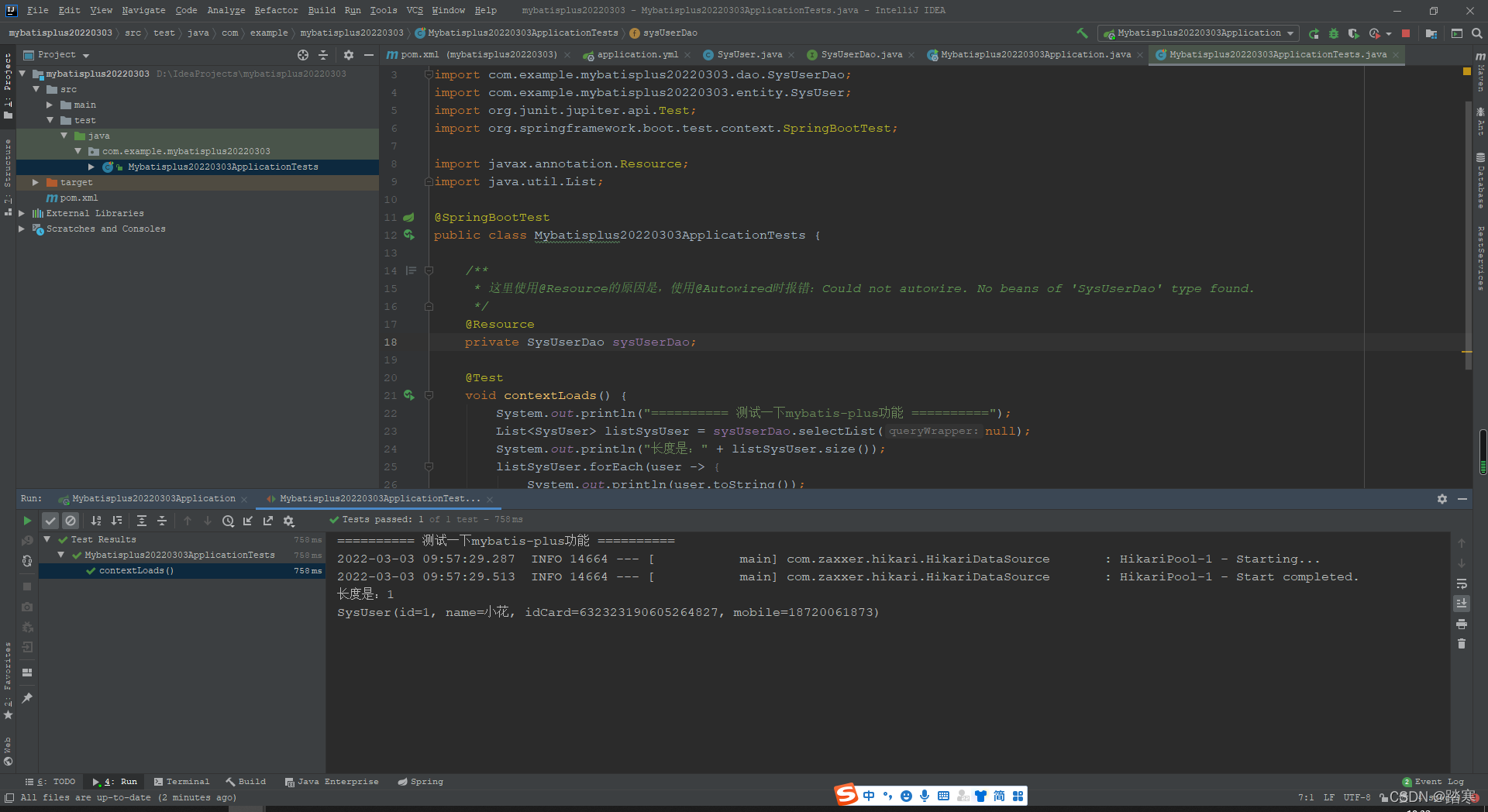Image resolution: width=1488 pixels, height=812 pixels.
Task: Click the Pin Tab icon in Run sidebar
Action: point(27,698)
